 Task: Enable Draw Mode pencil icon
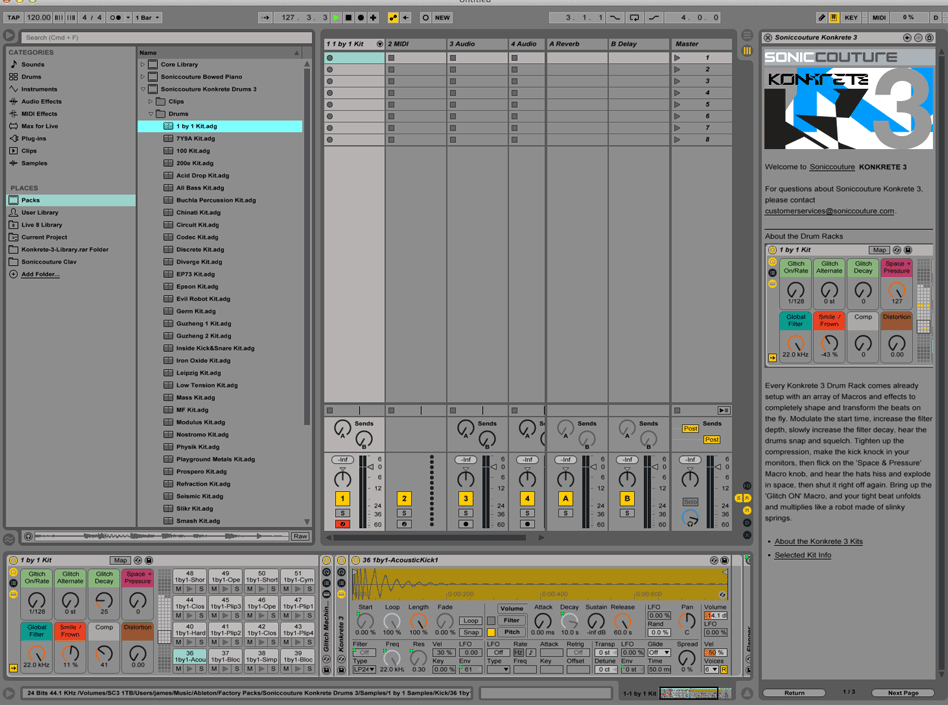click(x=821, y=18)
